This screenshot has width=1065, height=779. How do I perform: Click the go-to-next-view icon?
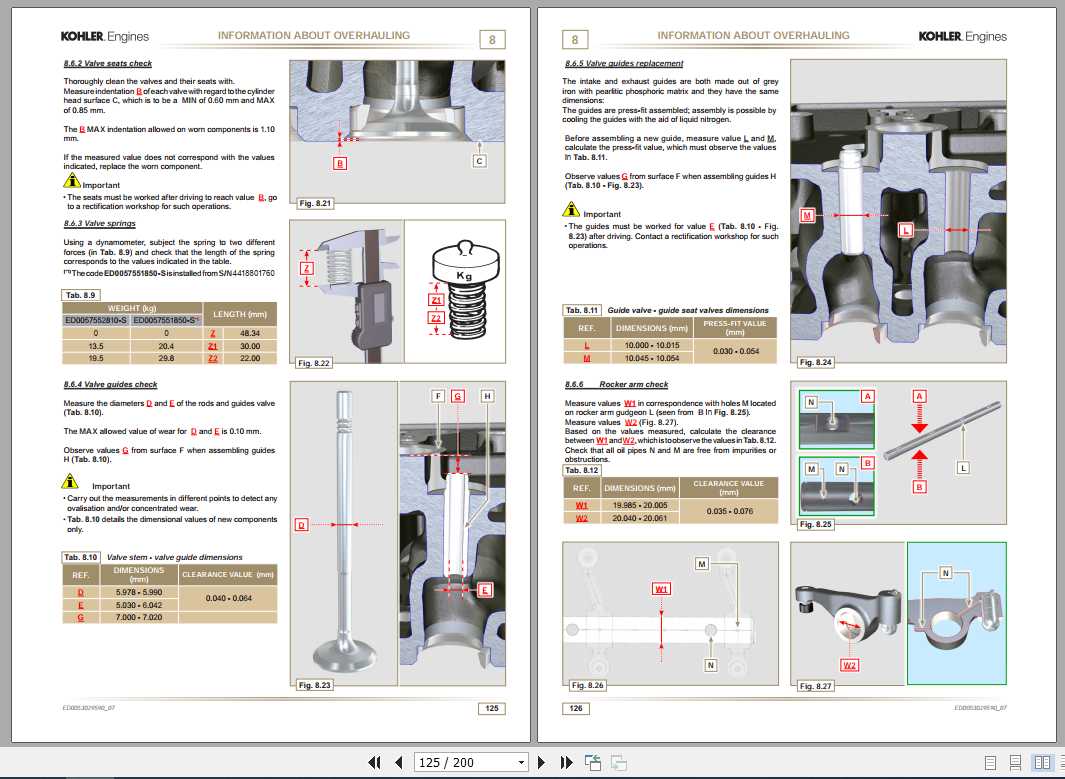coord(618,762)
